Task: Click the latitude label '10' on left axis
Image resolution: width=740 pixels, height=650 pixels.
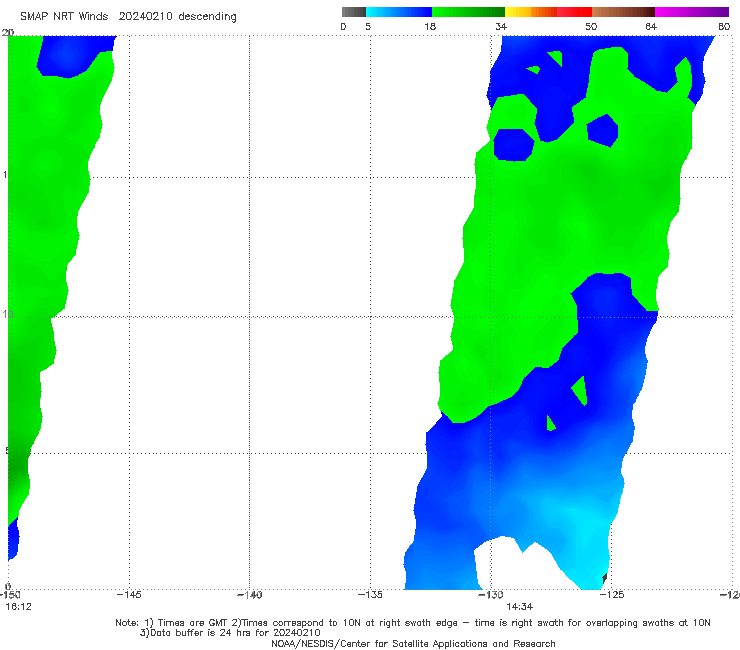Action: (7, 314)
